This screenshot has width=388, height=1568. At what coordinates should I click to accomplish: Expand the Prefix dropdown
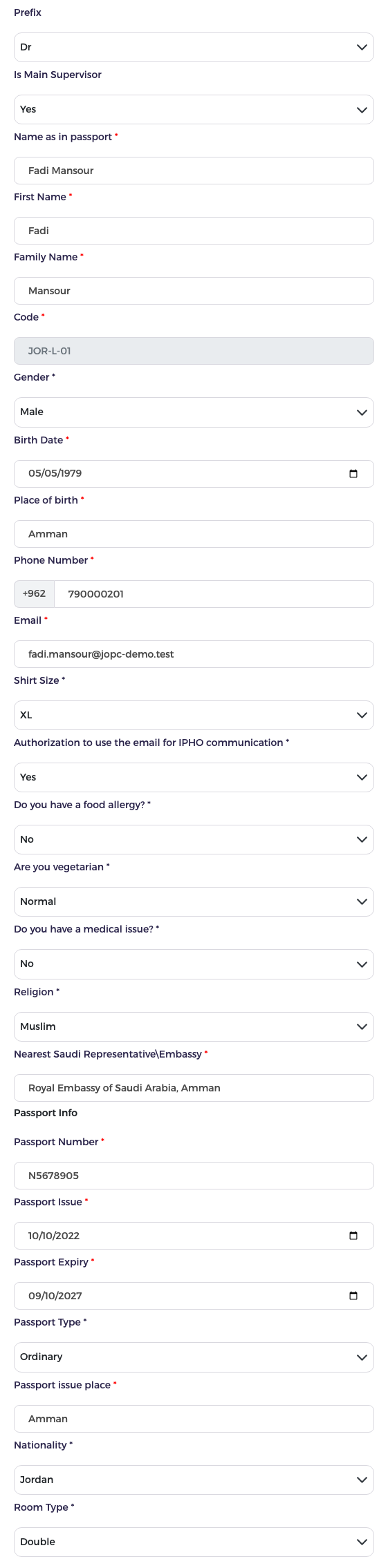194,47
